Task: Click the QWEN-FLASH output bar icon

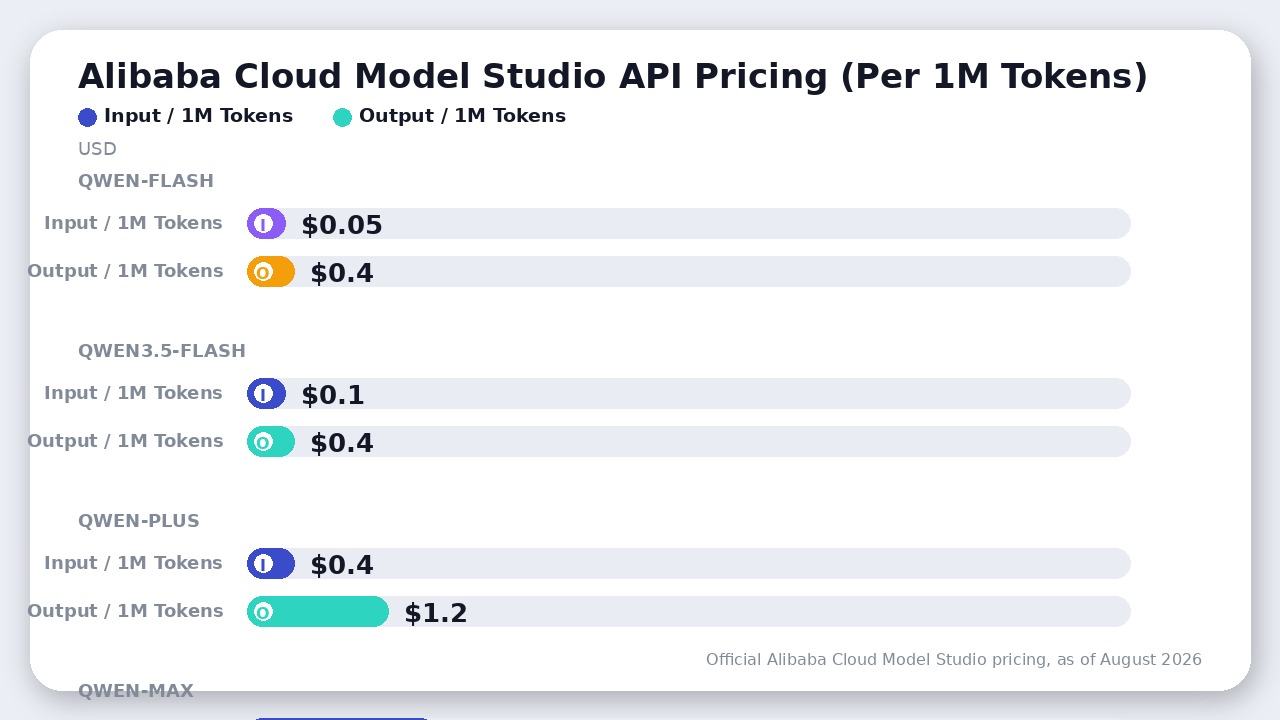Action: coord(263,272)
